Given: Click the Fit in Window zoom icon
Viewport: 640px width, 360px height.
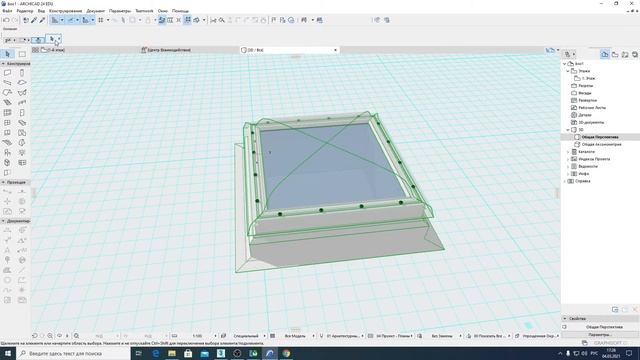Looking at the screenshot, I should point(76,336).
